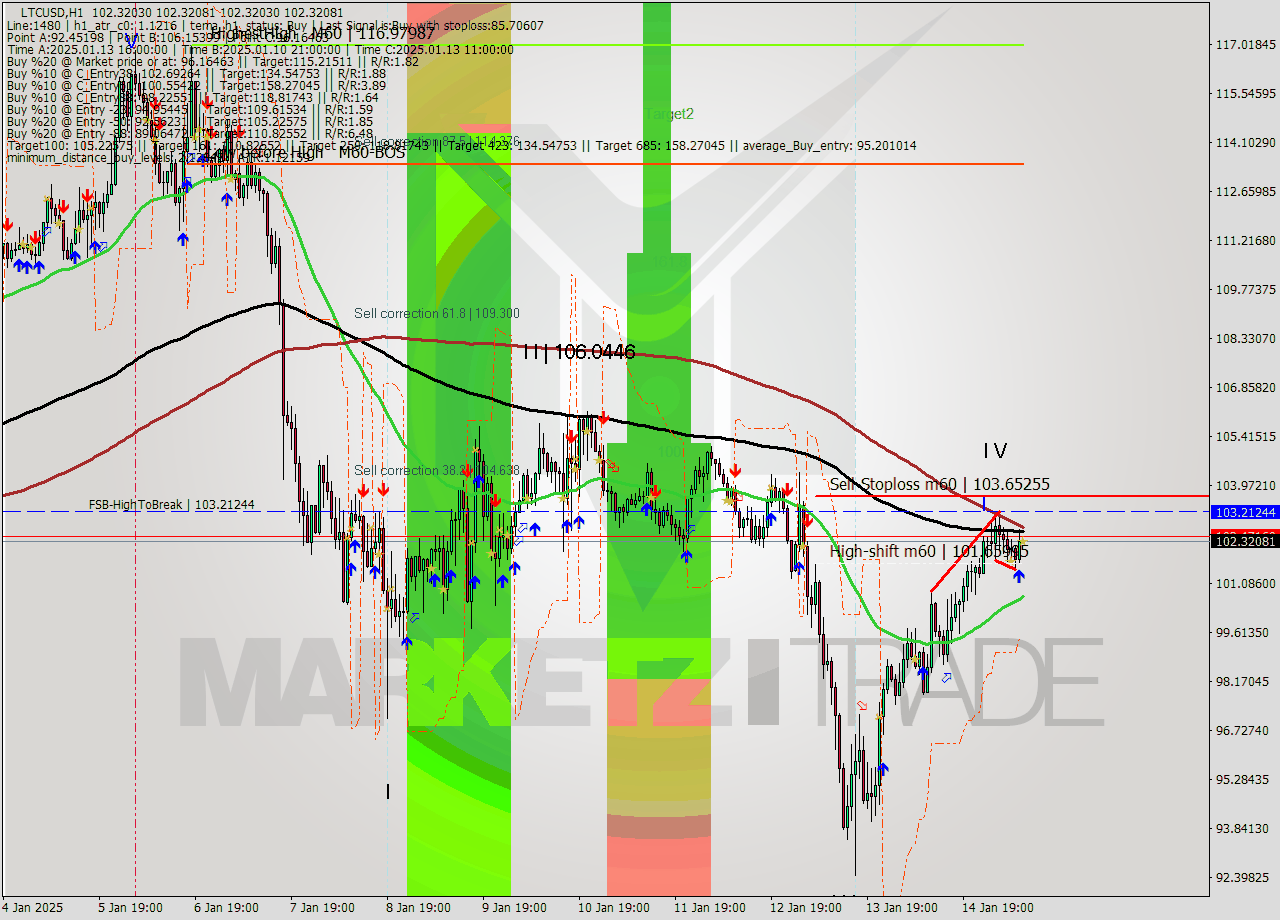Click the 'Time A:2025.01.13 16:00:00' info line

pyautogui.click(x=260, y=50)
